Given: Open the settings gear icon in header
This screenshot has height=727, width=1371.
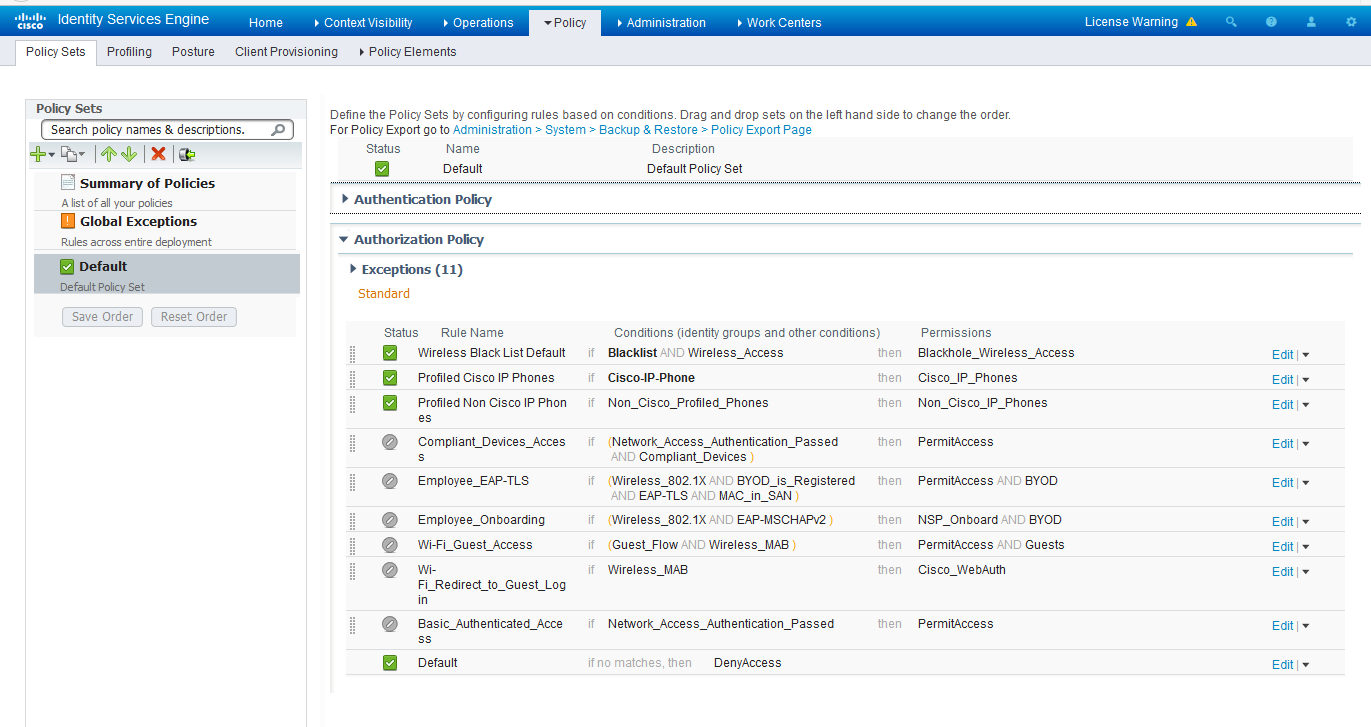Looking at the screenshot, I should (1351, 22).
